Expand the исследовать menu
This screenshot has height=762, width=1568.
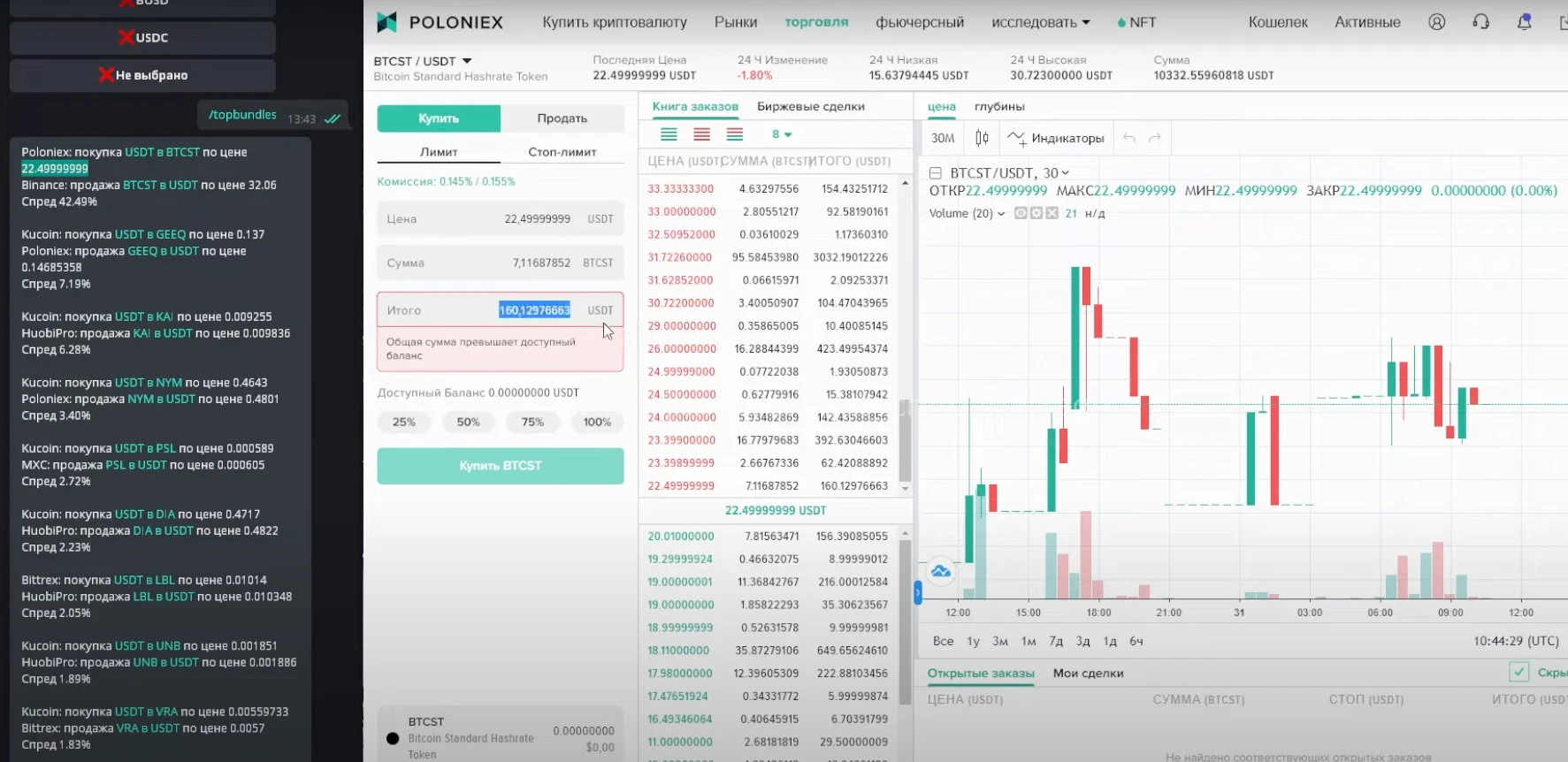tap(1040, 22)
